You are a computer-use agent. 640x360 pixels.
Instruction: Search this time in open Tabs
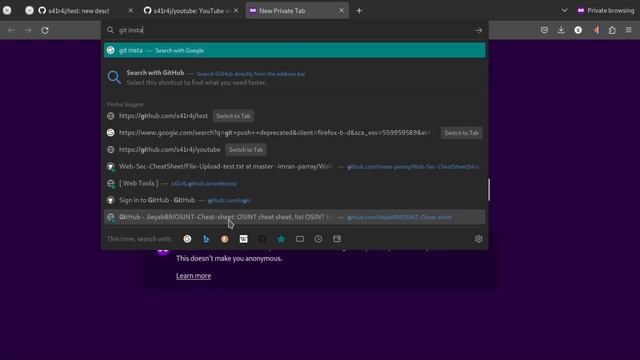(300, 239)
